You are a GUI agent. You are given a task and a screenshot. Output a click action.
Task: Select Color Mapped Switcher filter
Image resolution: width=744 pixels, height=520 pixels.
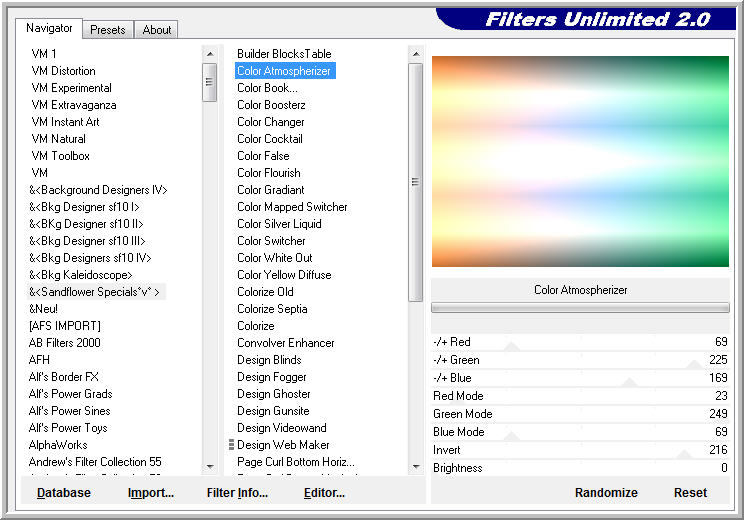[x=292, y=207]
